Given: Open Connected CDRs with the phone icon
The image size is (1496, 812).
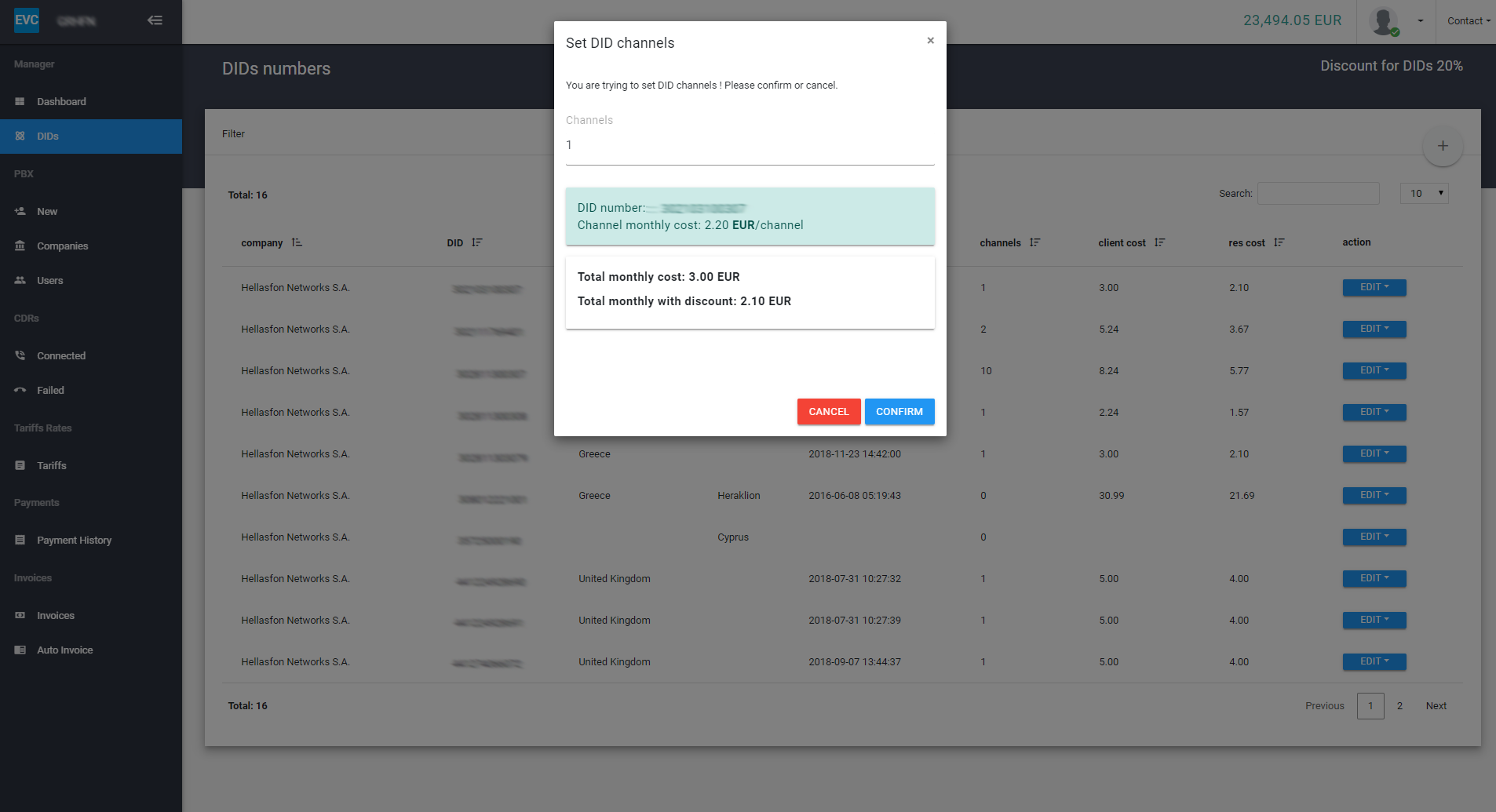Looking at the screenshot, I should tap(21, 355).
